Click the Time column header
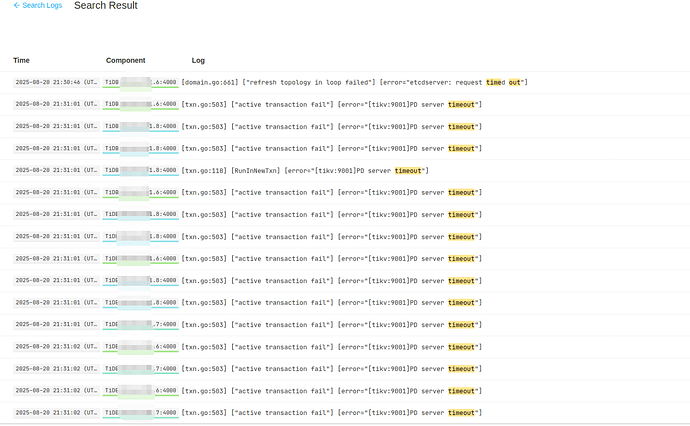The image size is (690, 426). [21, 61]
